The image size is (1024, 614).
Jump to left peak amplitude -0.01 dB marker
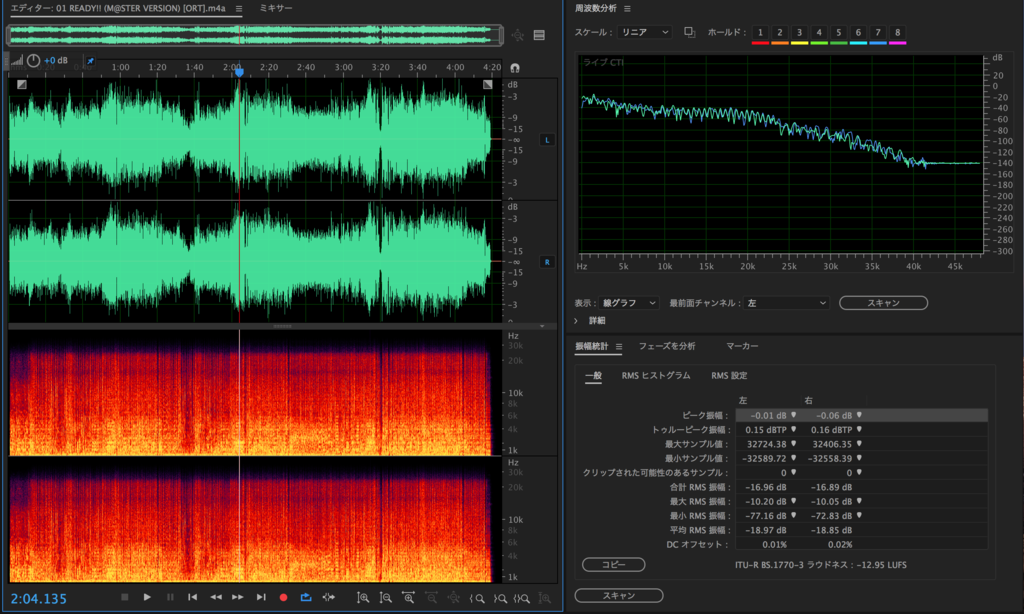click(x=793, y=415)
